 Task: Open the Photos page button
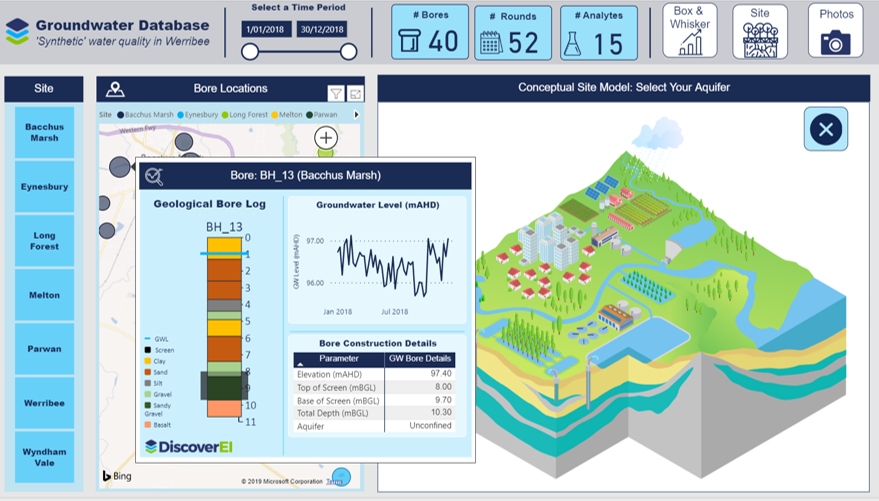click(835, 31)
